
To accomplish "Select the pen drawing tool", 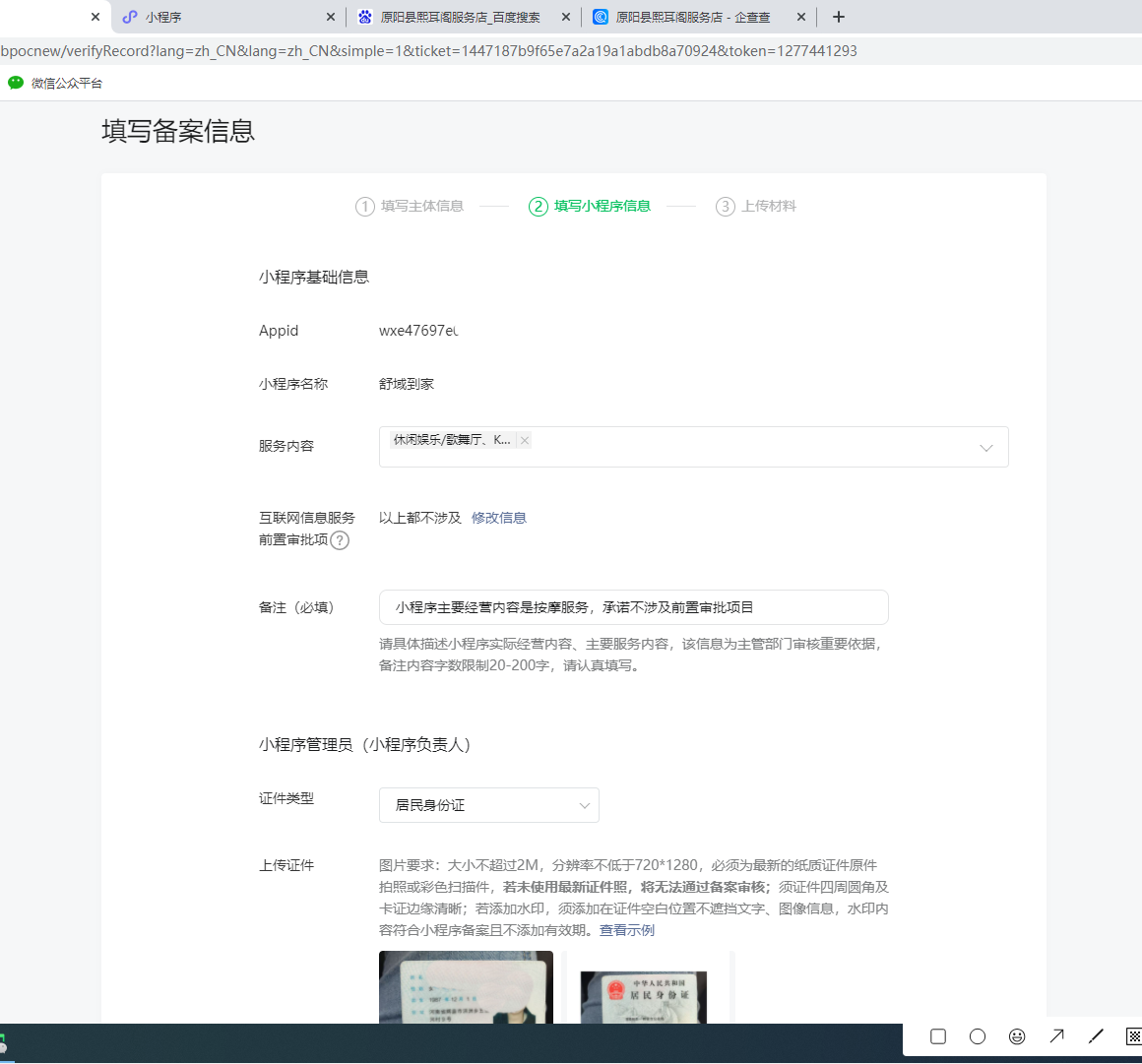I will point(1096,1036).
